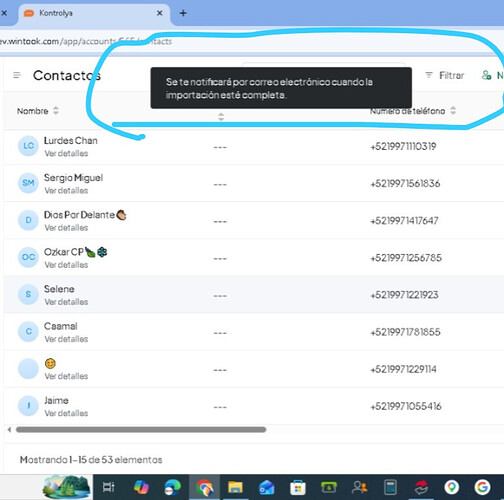
Task: Toggle the middle column sort arrows
Action: click(221, 117)
